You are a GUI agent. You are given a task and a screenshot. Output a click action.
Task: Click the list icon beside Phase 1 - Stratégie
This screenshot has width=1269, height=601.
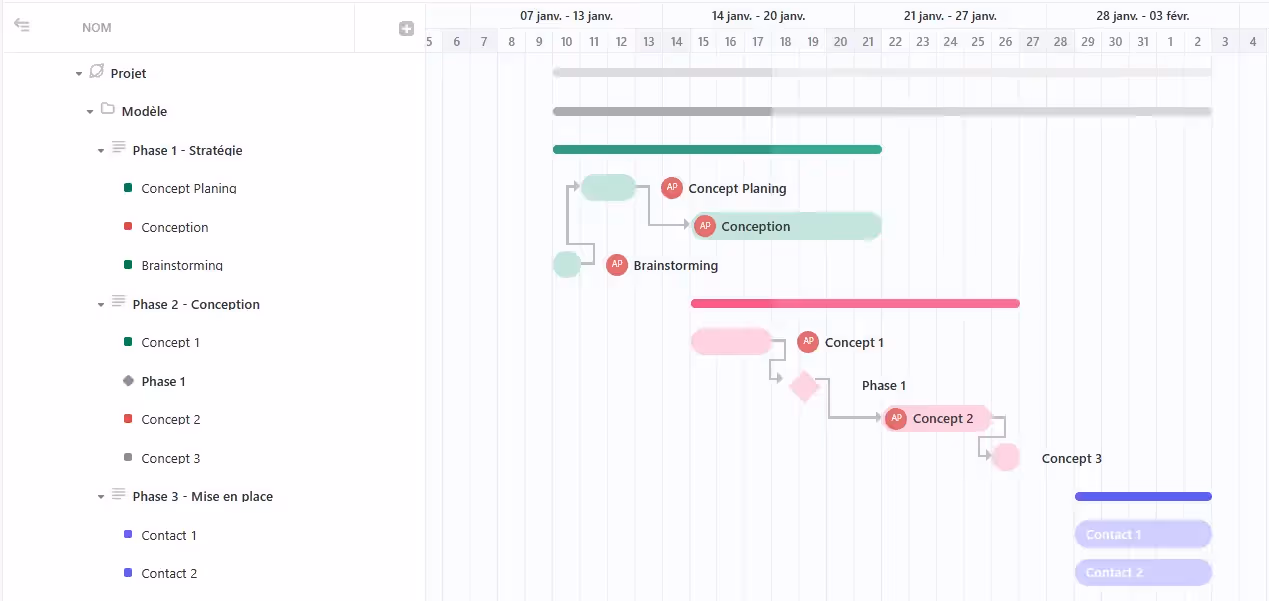pos(119,149)
